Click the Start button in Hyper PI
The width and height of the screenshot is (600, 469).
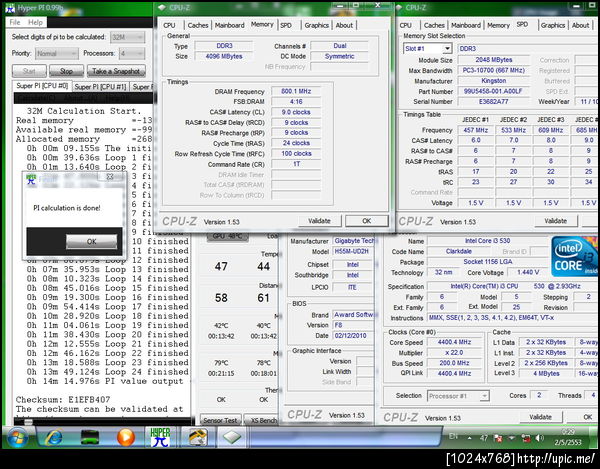[29, 71]
